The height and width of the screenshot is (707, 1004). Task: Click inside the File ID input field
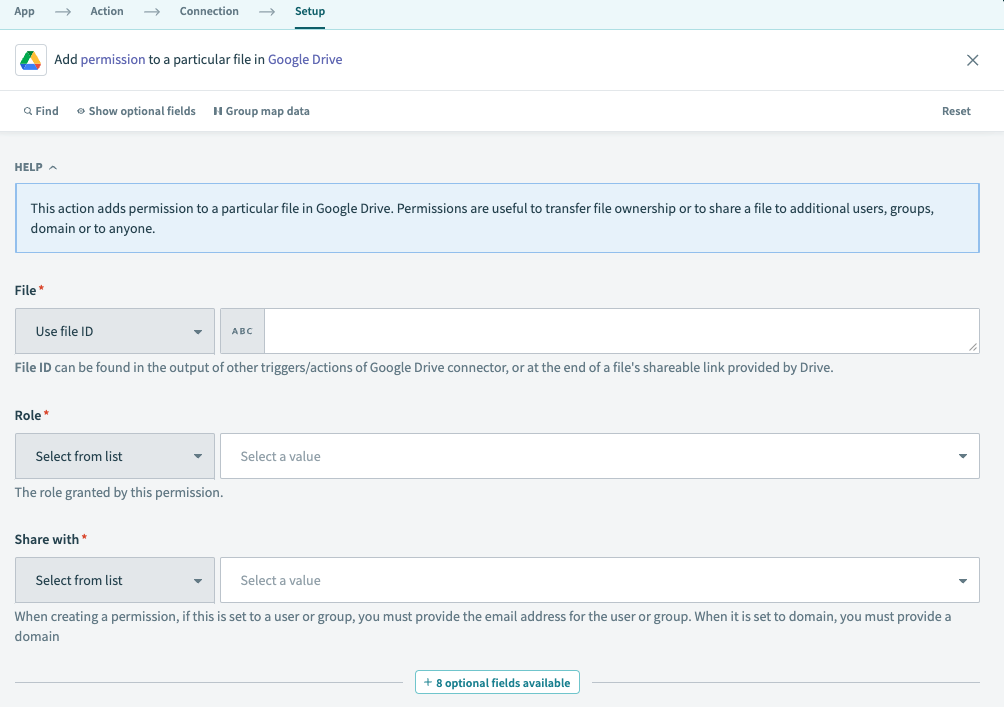(620, 330)
